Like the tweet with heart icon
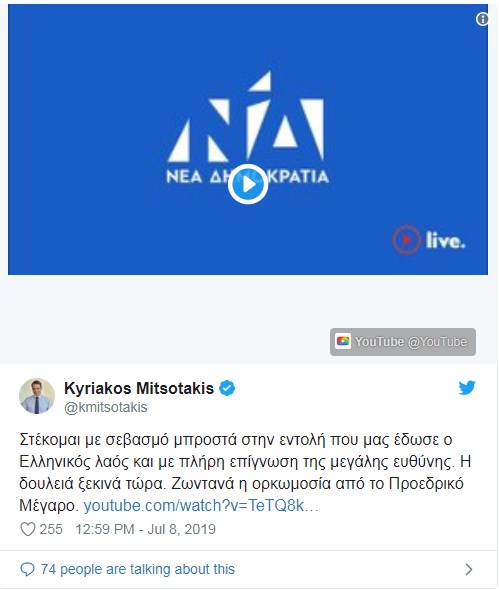 pos(28,529)
